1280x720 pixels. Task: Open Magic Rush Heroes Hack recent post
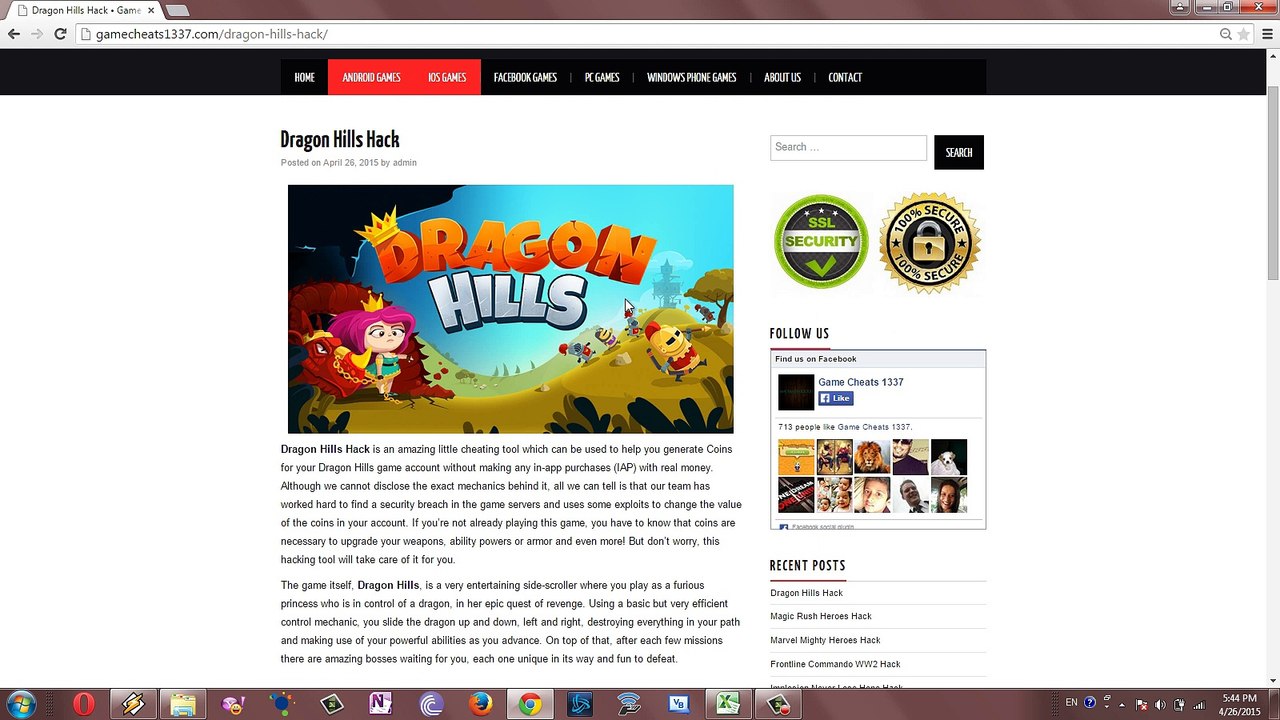point(821,616)
